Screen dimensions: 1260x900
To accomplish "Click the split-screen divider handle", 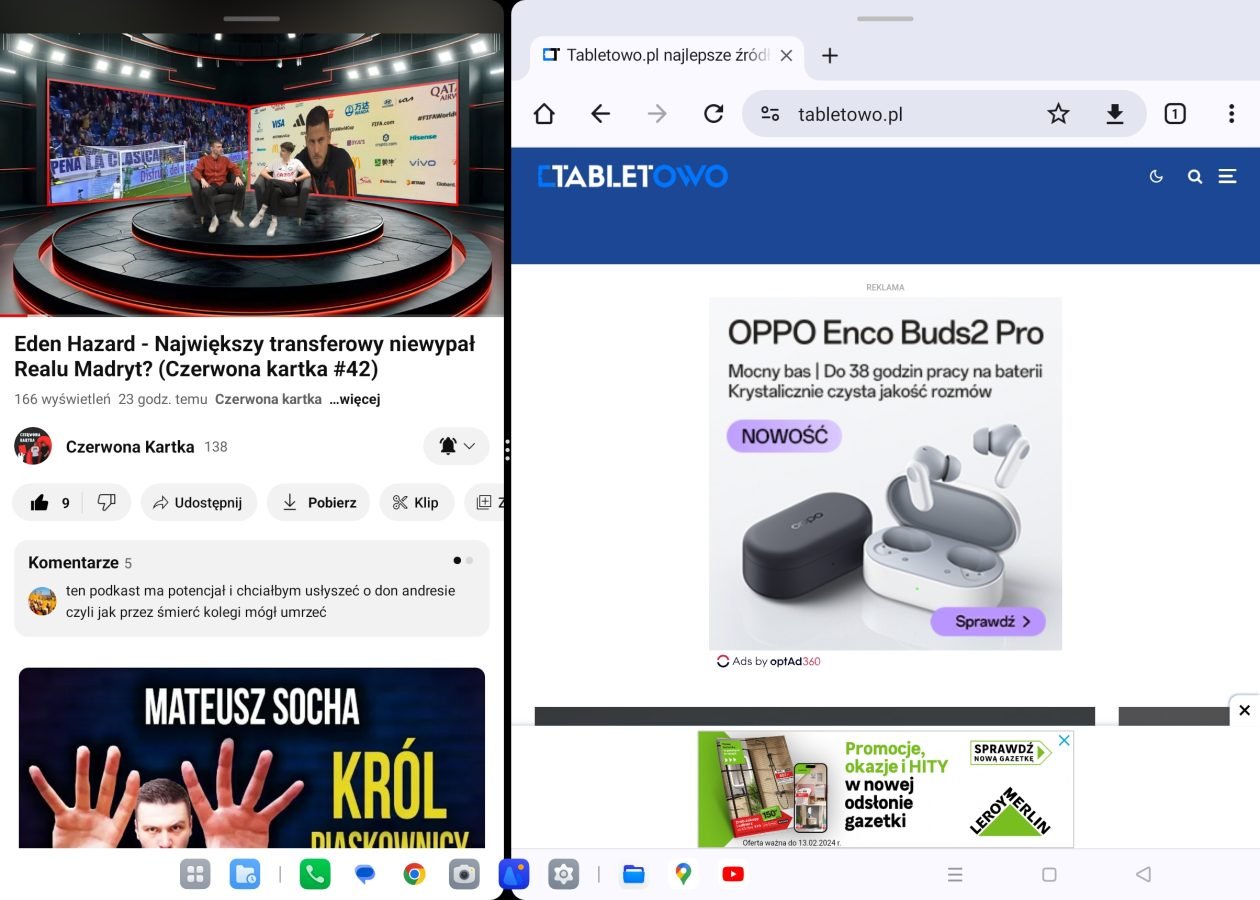I will (x=508, y=450).
